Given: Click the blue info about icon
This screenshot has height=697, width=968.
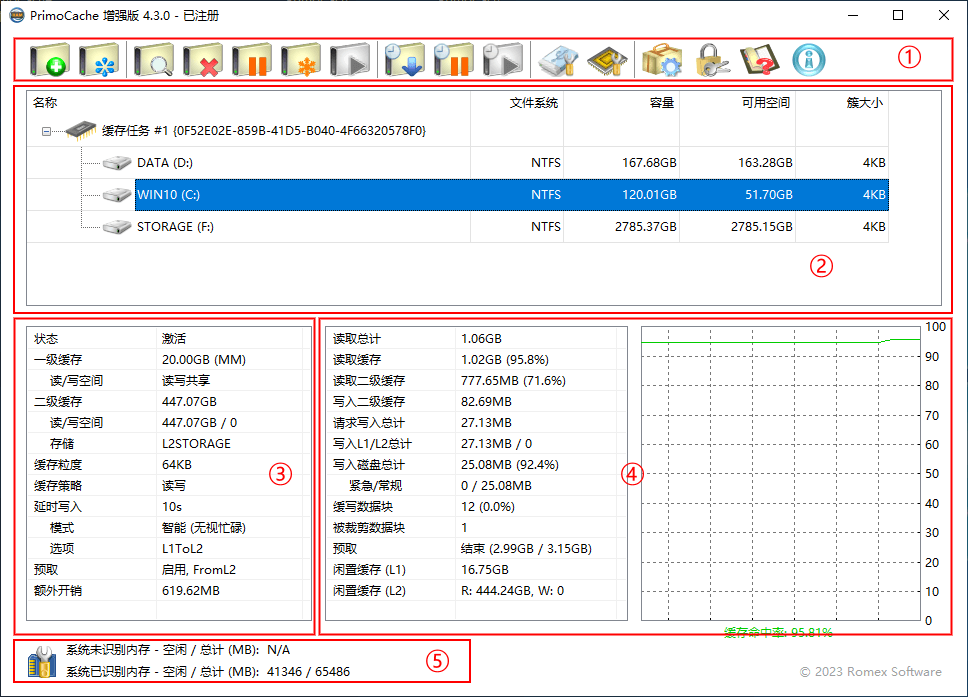Looking at the screenshot, I should (809, 60).
